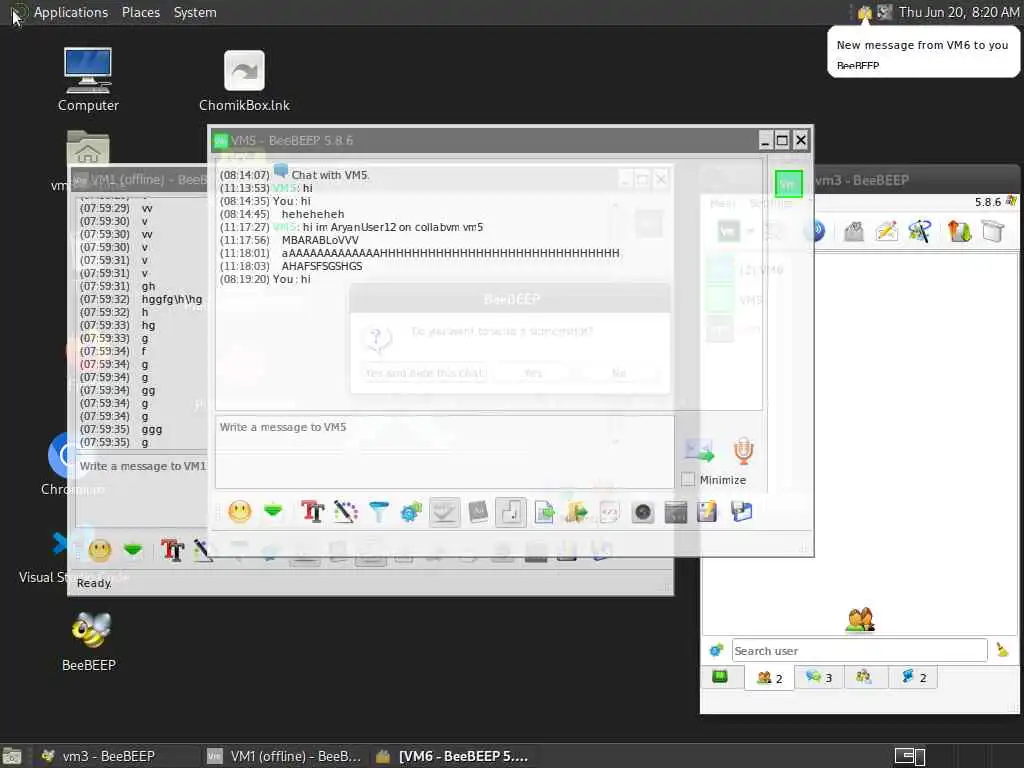
Task: Click the 'Chat with VM5.' header line
Action: (330, 175)
